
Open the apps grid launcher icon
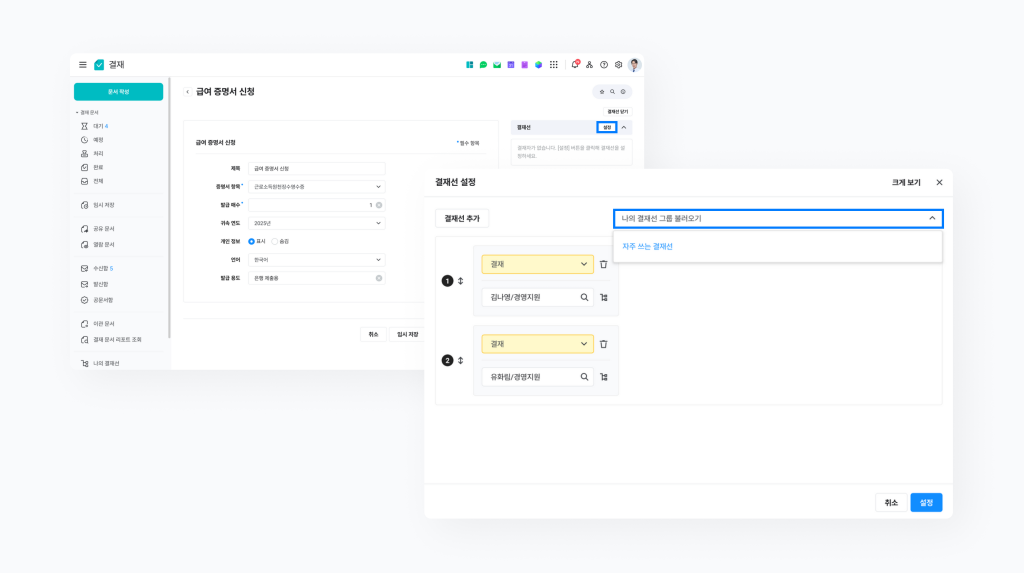[554, 65]
